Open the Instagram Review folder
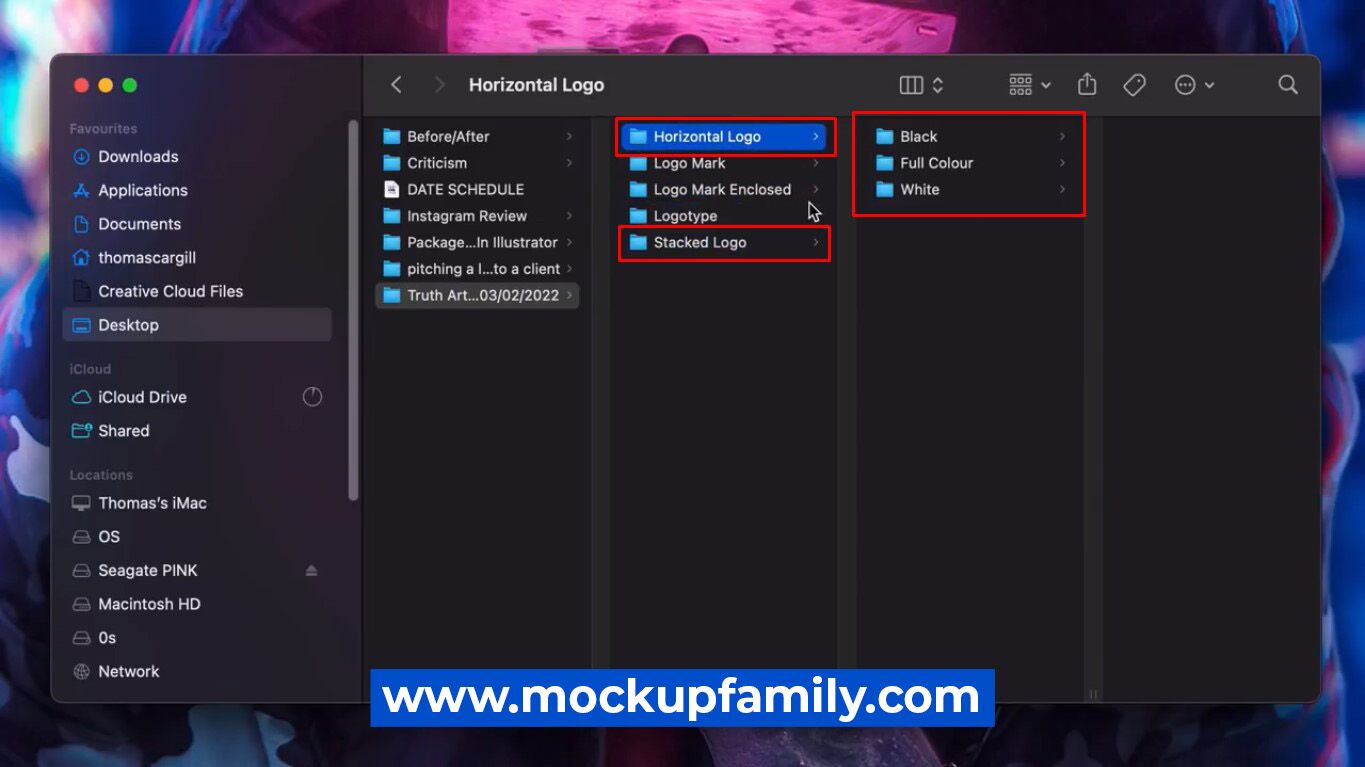The height and width of the screenshot is (767, 1365). click(466, 216)
